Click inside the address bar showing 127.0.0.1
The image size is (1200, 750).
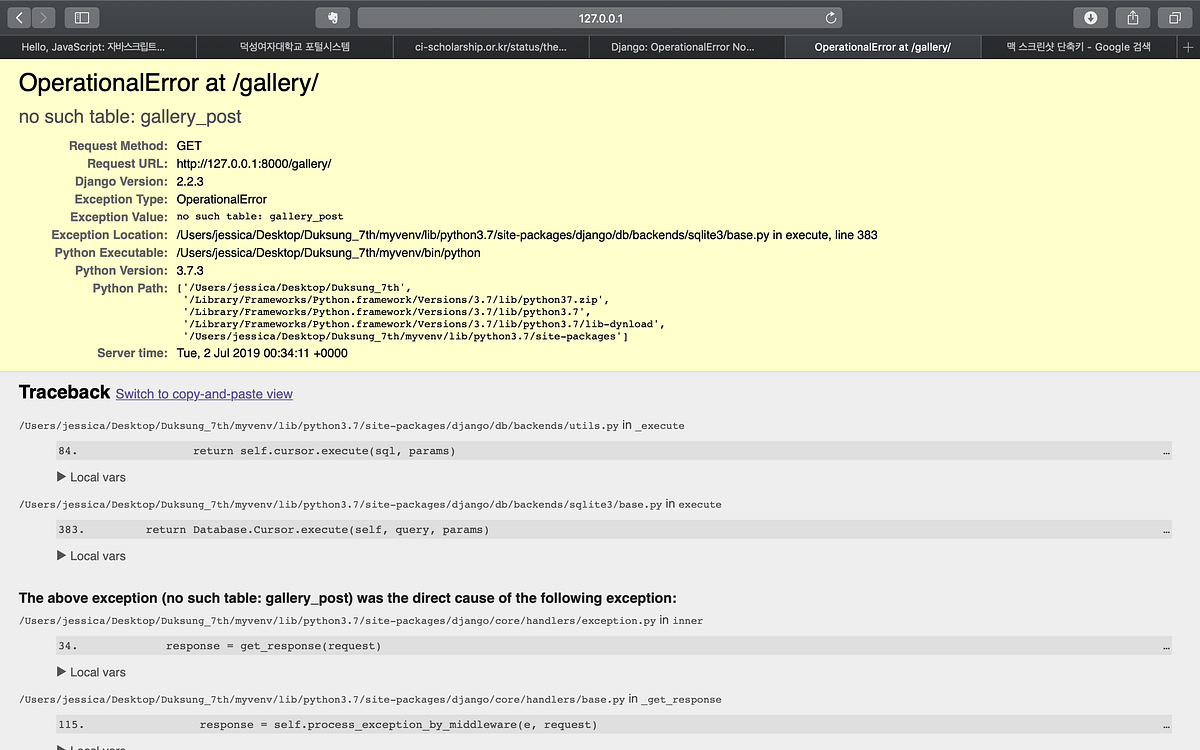600,17
